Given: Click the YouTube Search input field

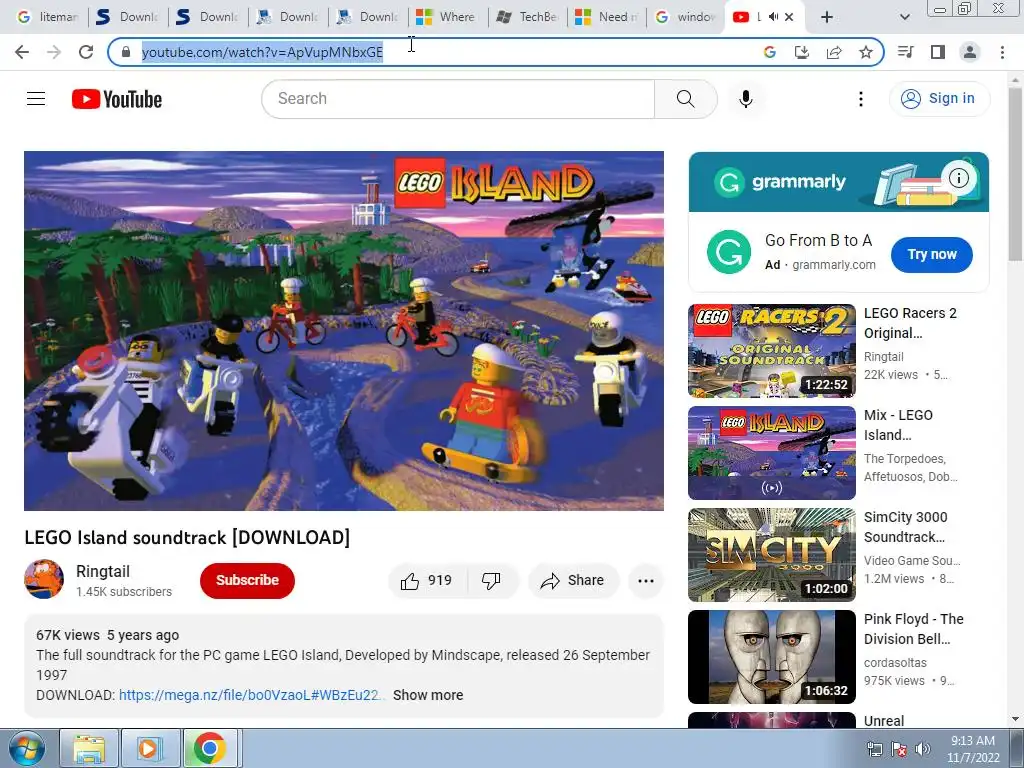Looking at the screenshot, I should [458, 99].
